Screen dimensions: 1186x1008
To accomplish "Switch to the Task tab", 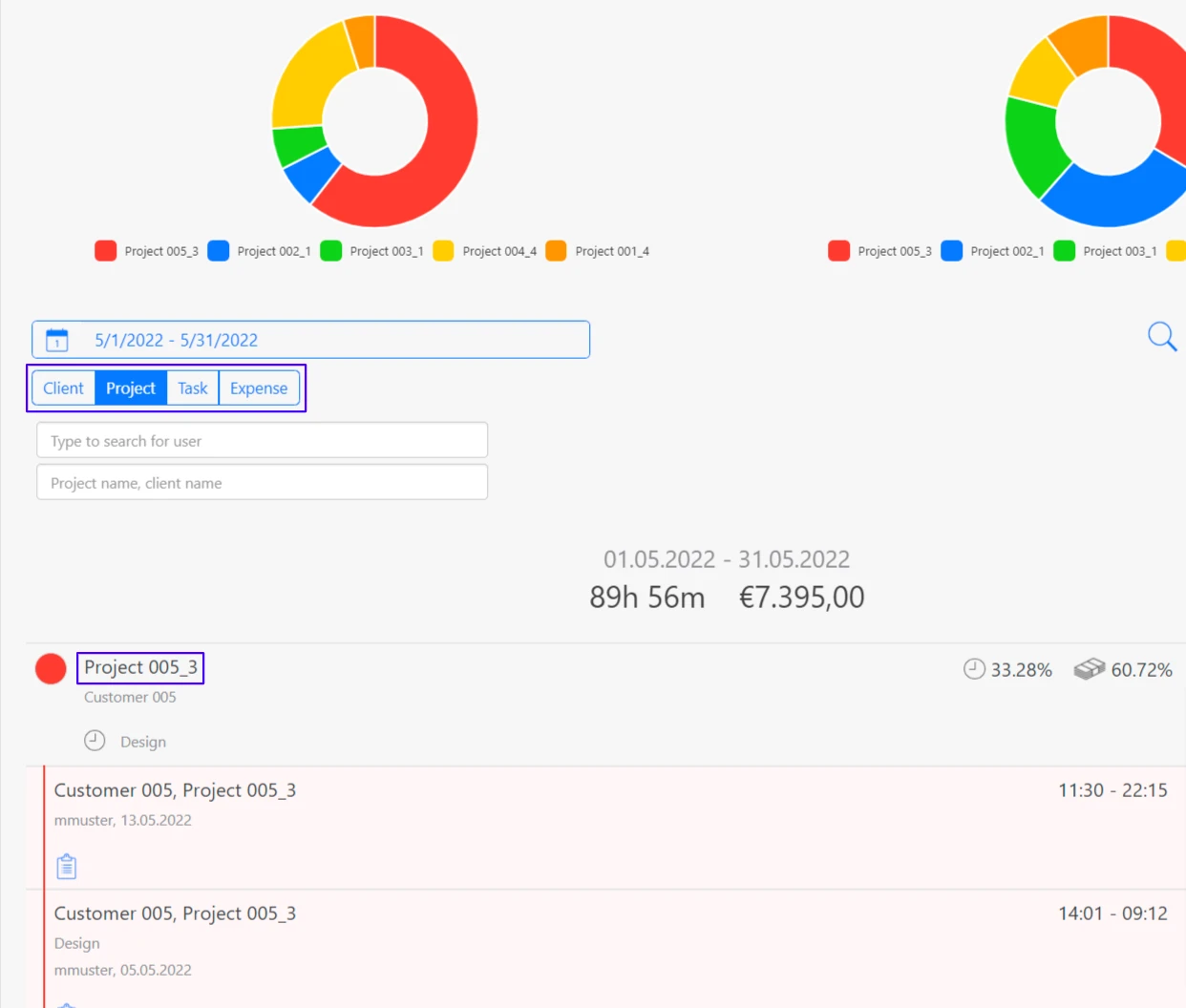I will pyautogui.click(x=192, y=388).
